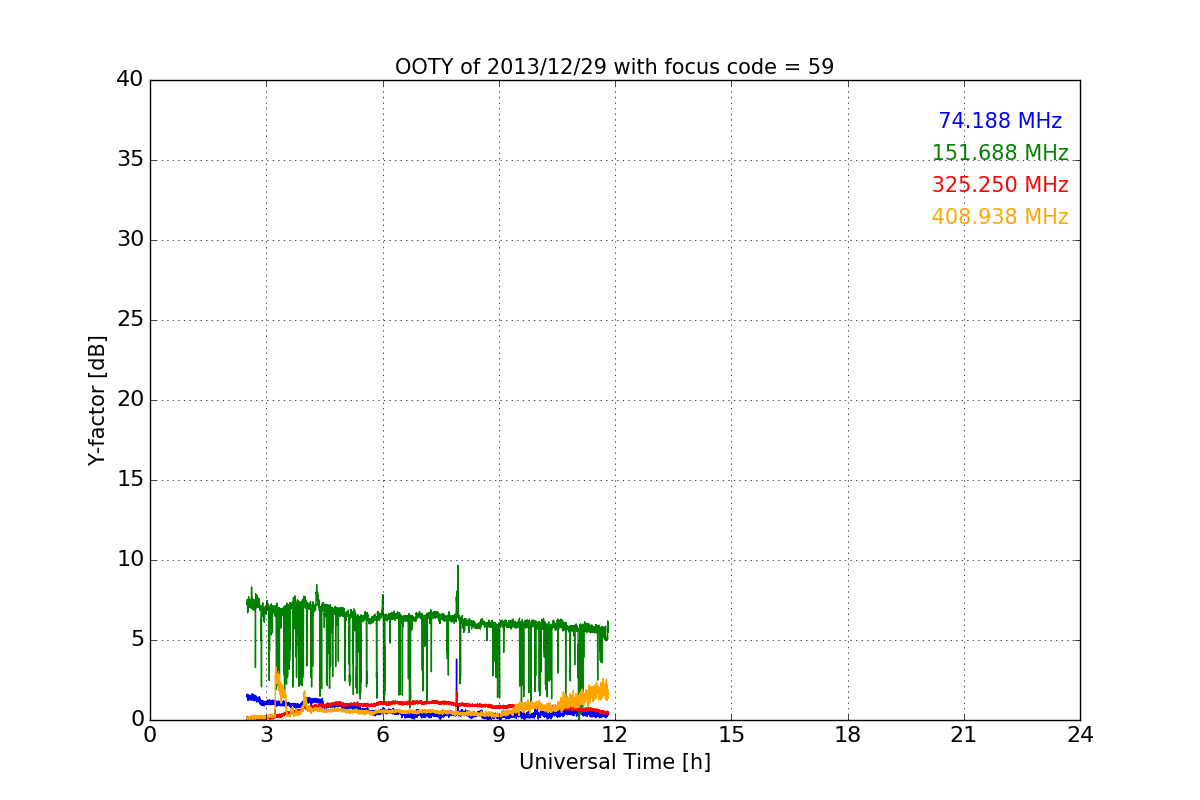Select the orange 408.938 MHz legend label

pos(1000,217)
